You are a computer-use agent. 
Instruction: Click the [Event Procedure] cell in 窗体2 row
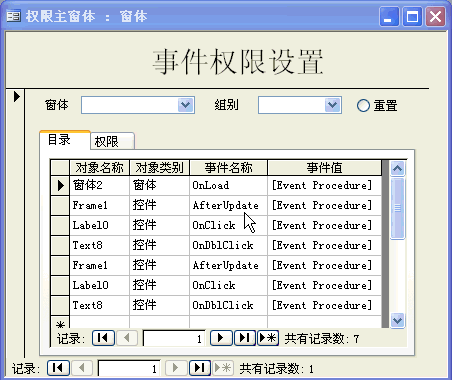(324, 185)
